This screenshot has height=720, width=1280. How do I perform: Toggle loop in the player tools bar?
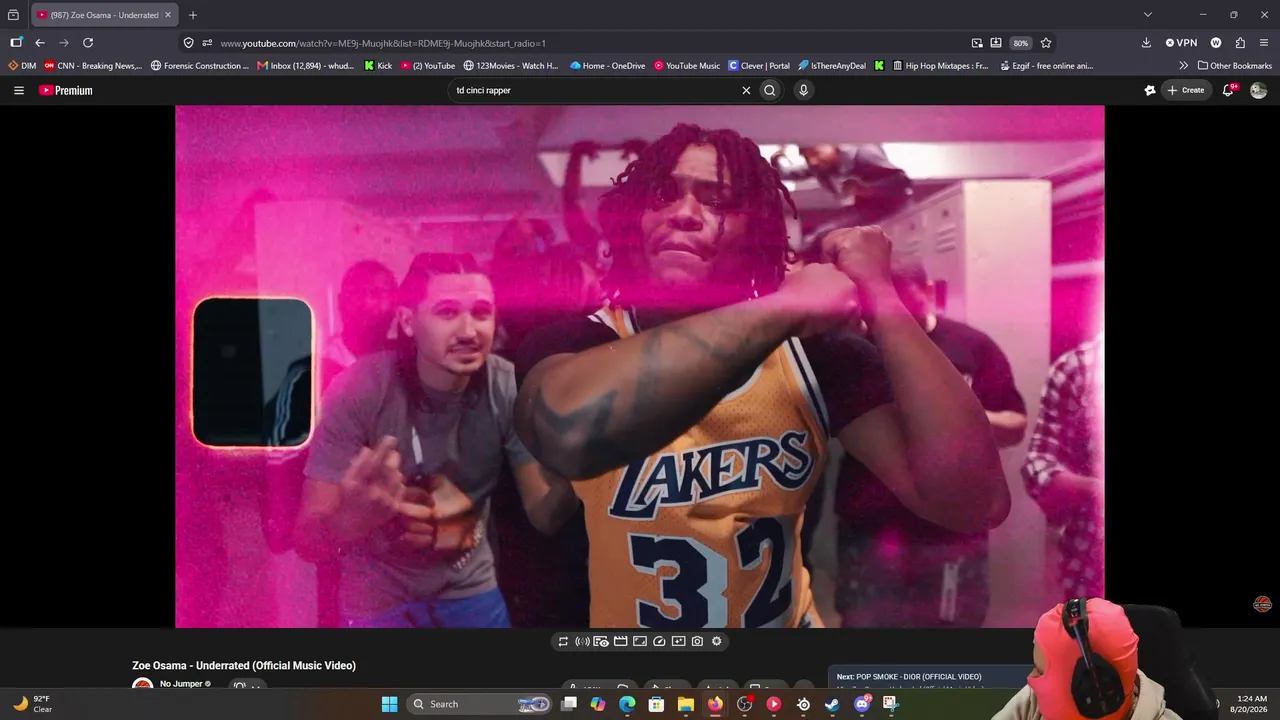pos(563,641)
